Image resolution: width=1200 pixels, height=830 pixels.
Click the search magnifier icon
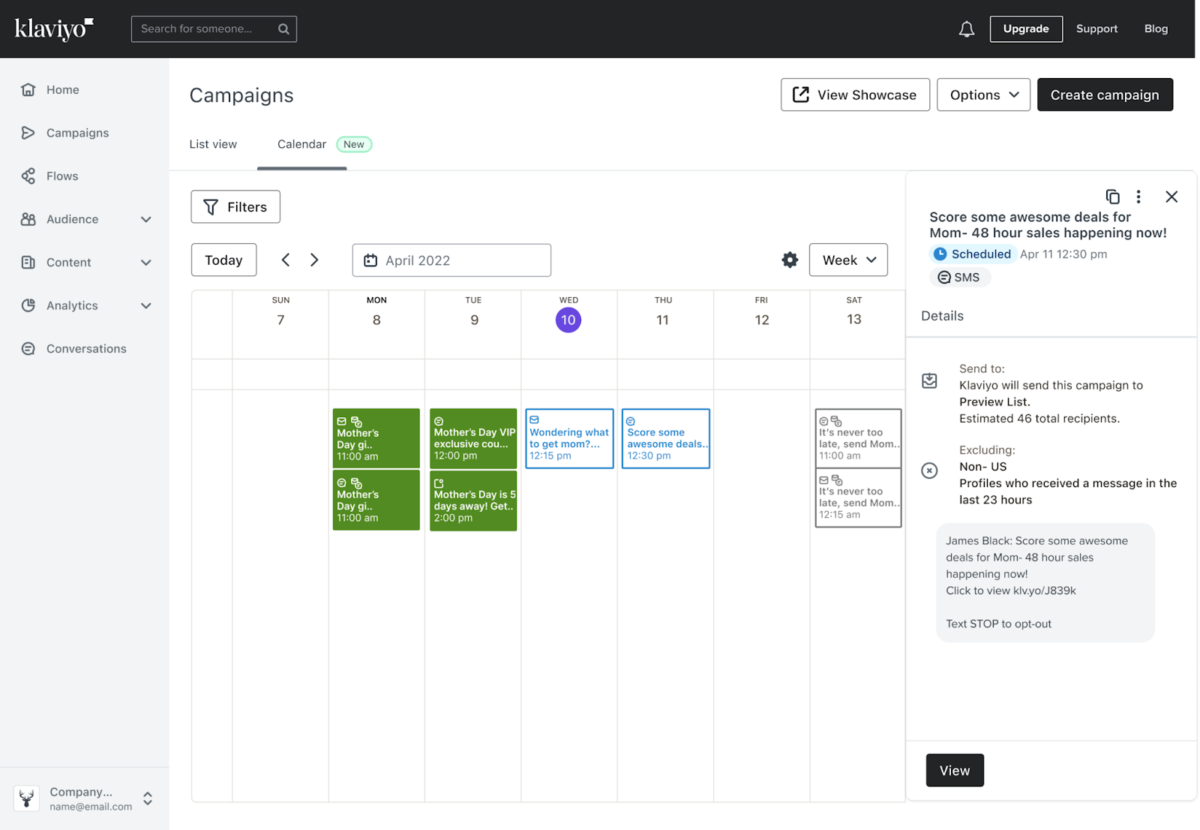(x=283, y=28)
